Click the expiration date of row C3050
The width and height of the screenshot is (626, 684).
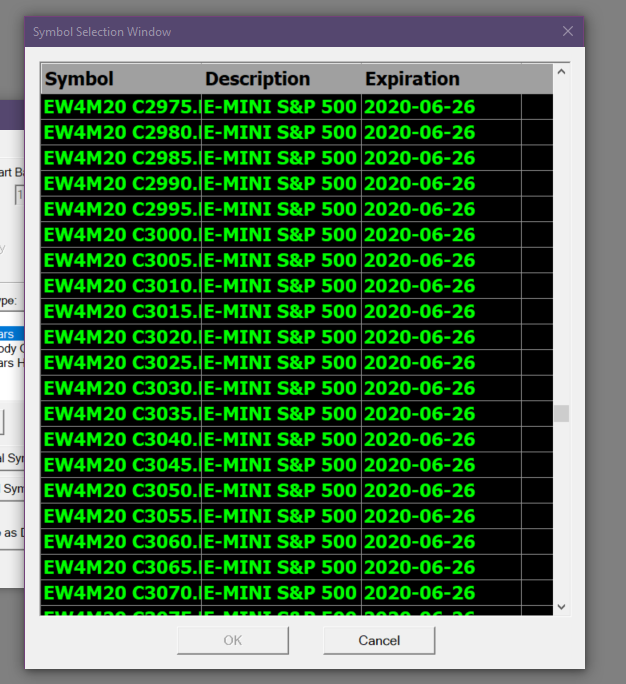pyautogui.click(x=441, y=490)
